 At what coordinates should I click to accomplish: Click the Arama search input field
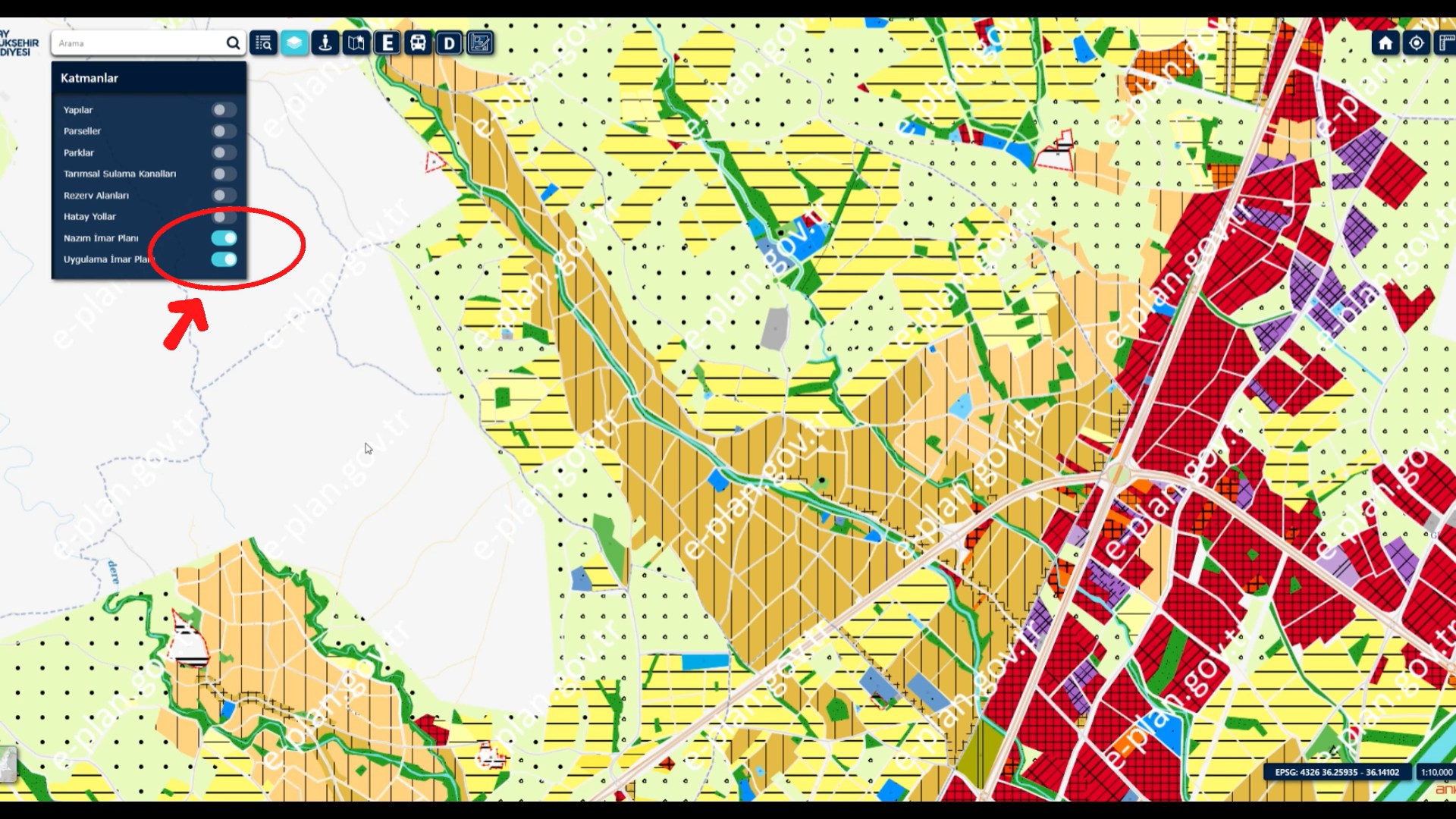coord(136,43)
